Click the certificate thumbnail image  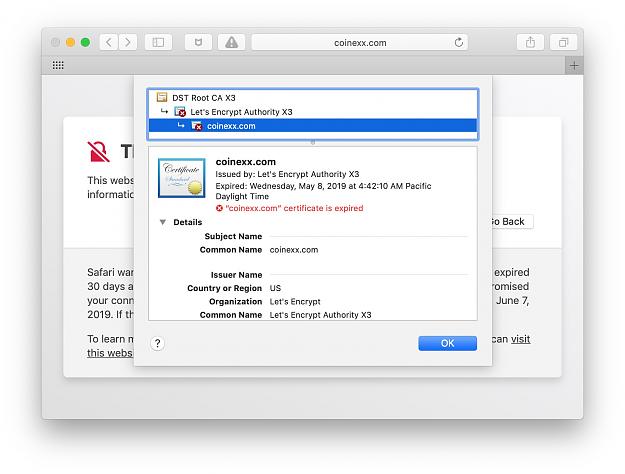point(182,178)
